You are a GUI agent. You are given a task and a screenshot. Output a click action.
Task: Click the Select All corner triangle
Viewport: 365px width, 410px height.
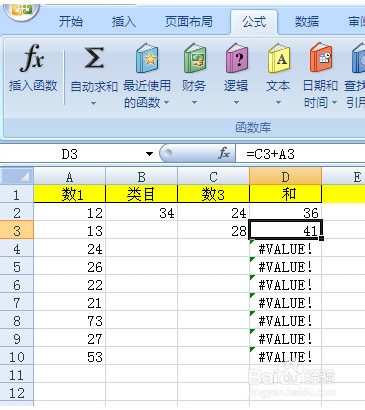pyautogui.click(x=17, y=176)
